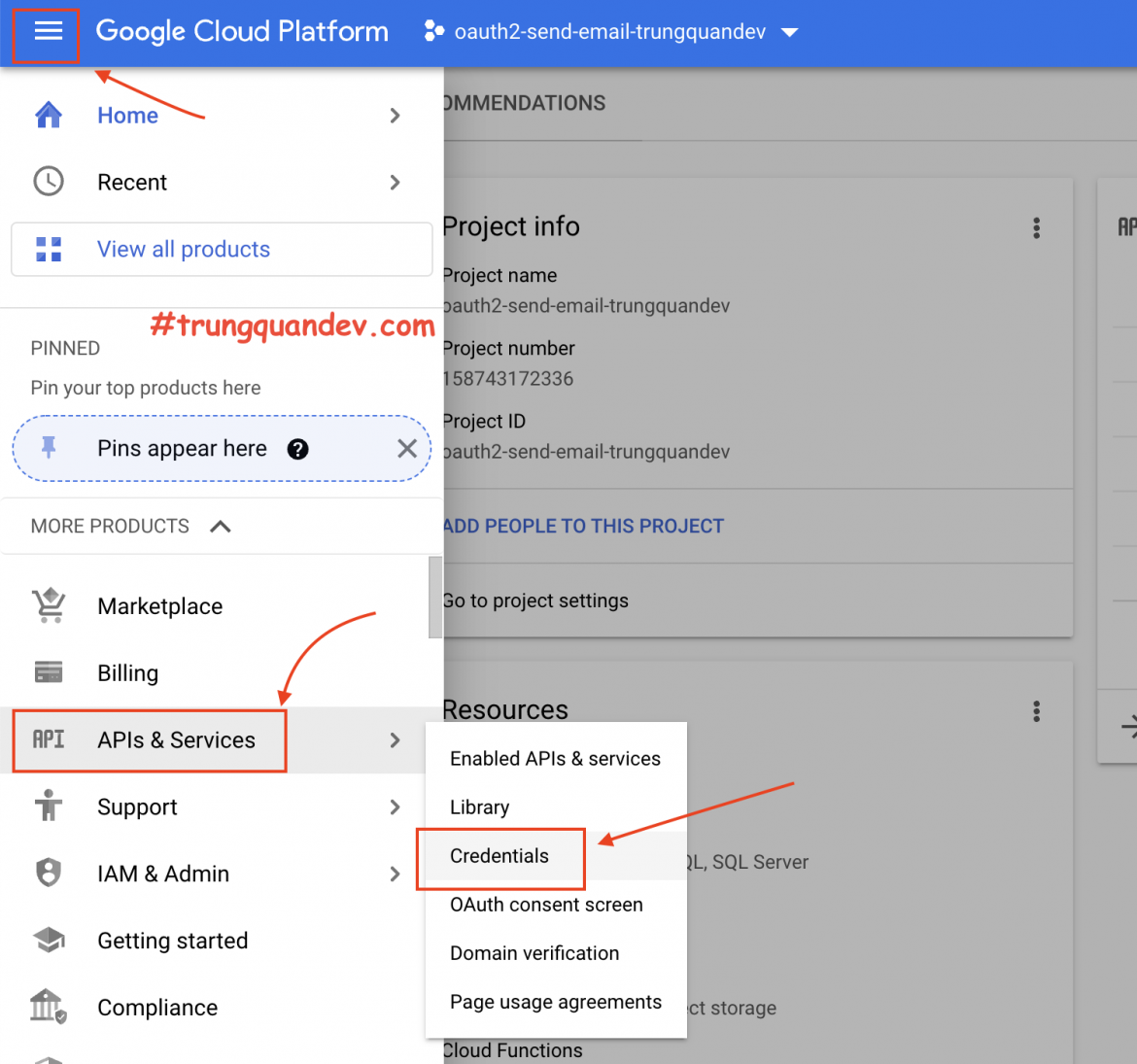This screenshot has width=1137, height=1064.
Task: Dismiss the Pins appear here hint
Action: click(407, 448)
